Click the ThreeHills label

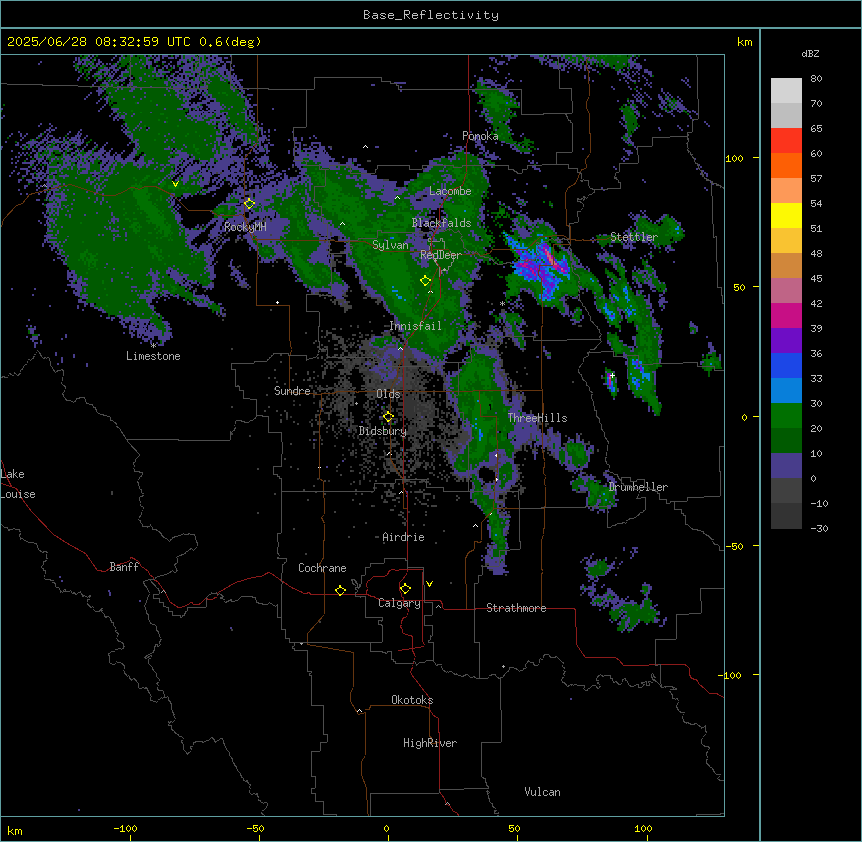coord(537,418)
